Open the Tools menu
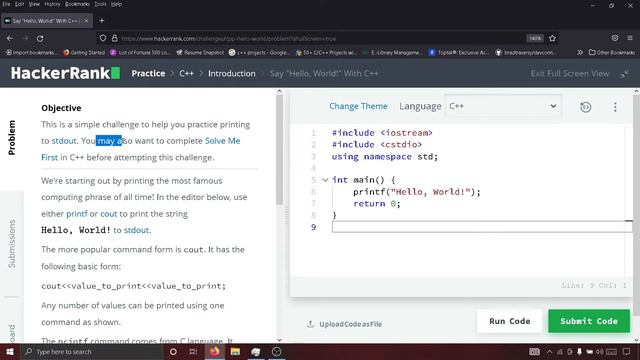Image resolution: width=640 pixels, height=360 pixels. click(100, 4)
